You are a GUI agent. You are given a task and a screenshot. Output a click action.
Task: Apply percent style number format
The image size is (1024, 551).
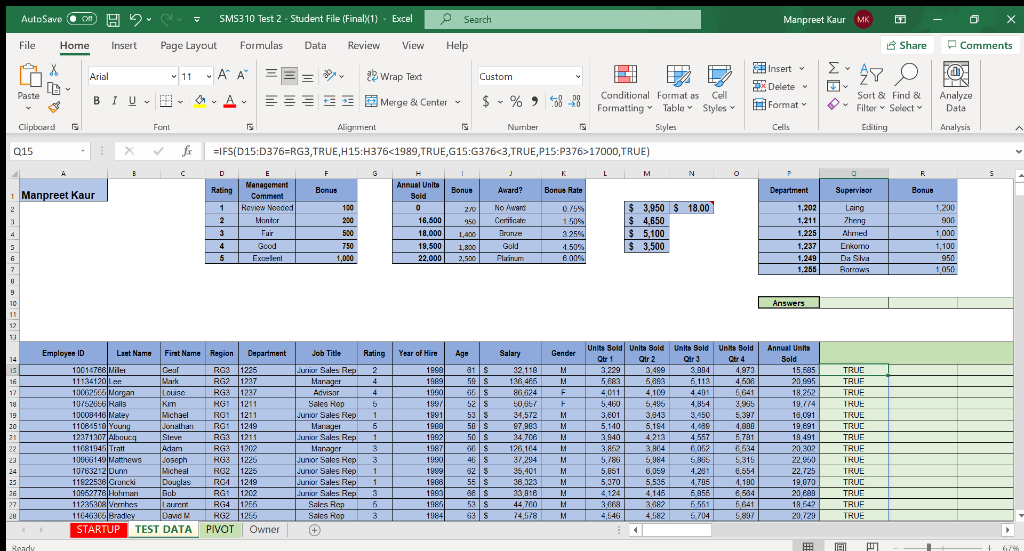tap(516, 101)
